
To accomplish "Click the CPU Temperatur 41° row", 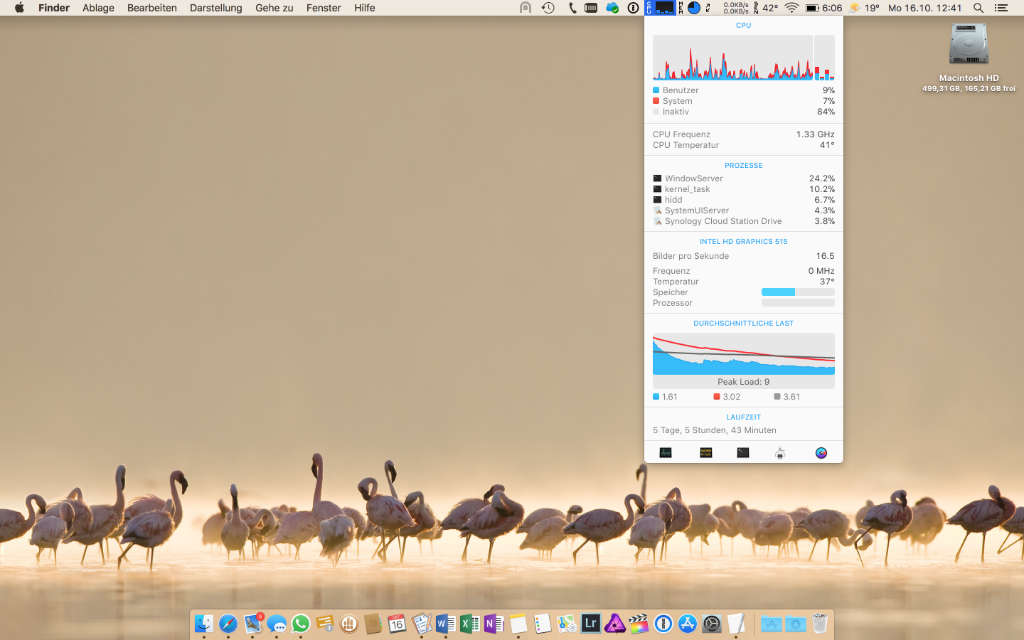I will (743, 145).
